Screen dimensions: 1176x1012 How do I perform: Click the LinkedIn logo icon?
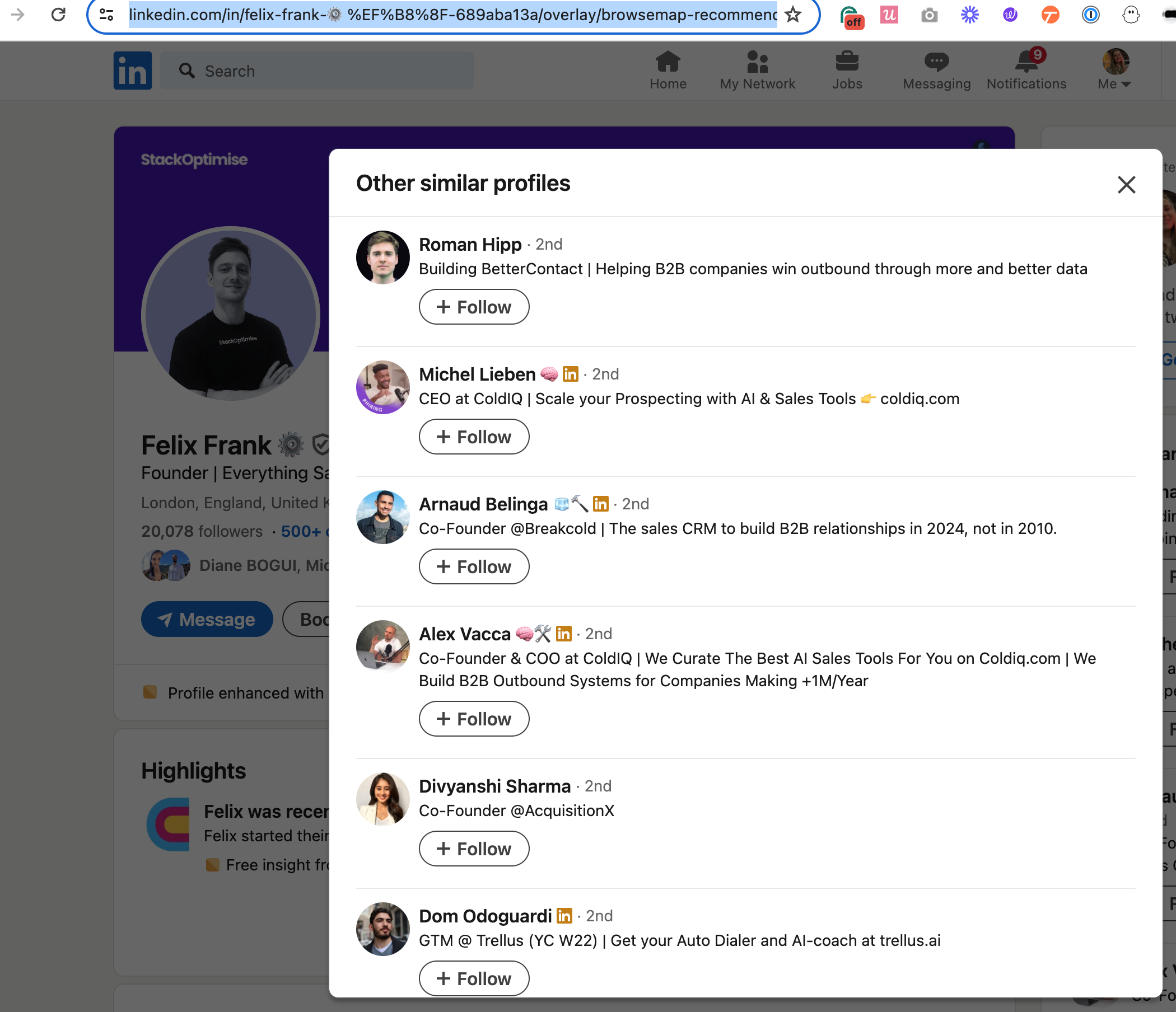point(132,71)
